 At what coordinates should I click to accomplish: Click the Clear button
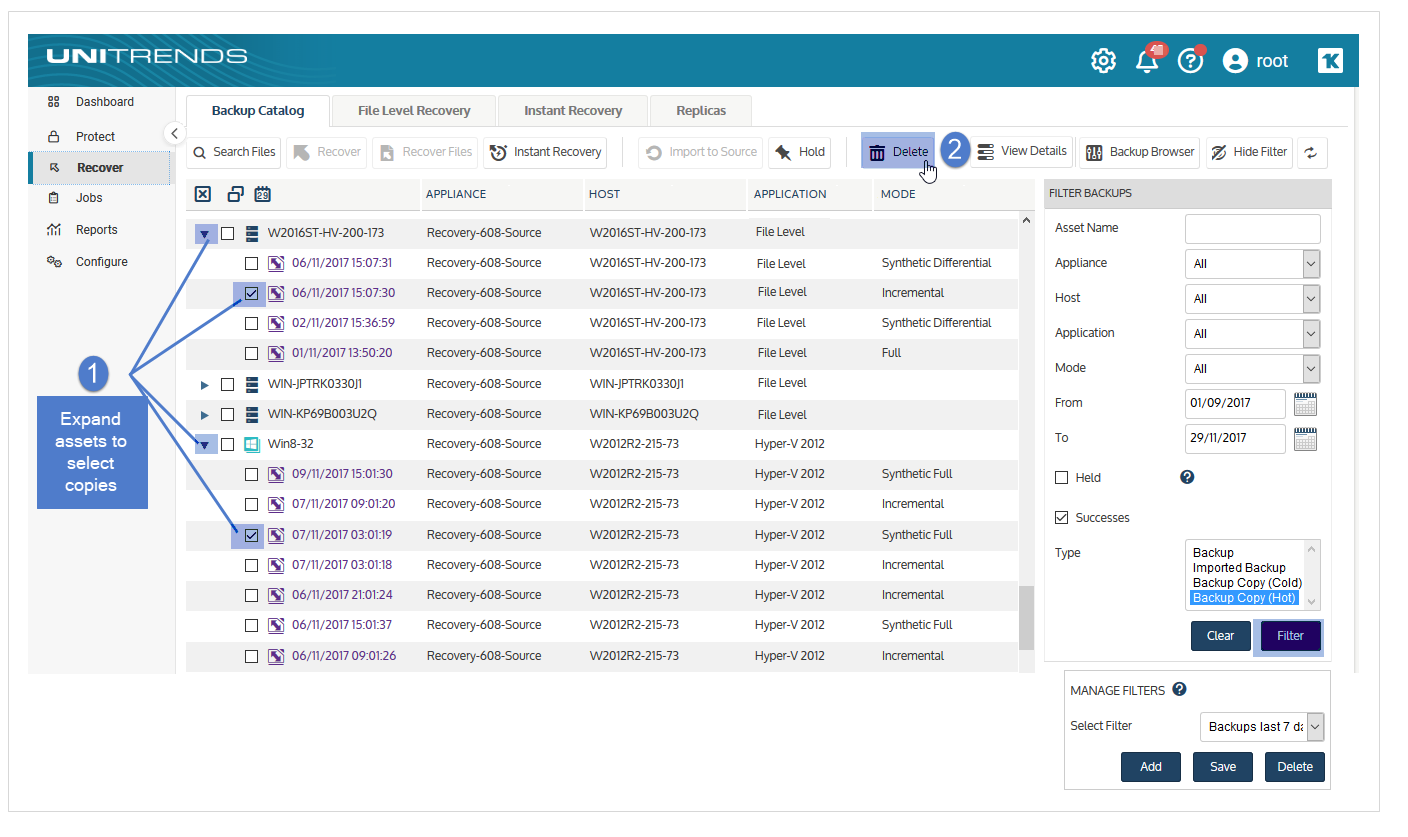(x=1220, y=636)
